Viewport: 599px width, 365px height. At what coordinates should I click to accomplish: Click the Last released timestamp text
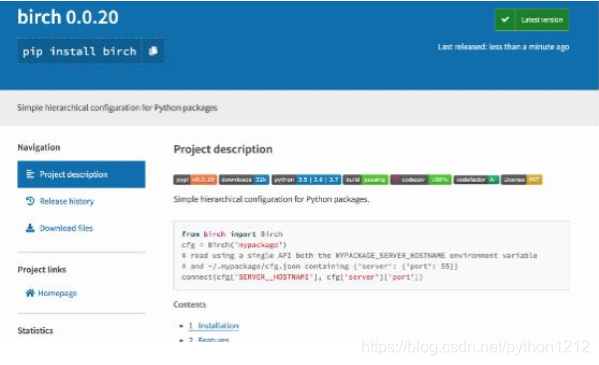[x=503, y=47]
